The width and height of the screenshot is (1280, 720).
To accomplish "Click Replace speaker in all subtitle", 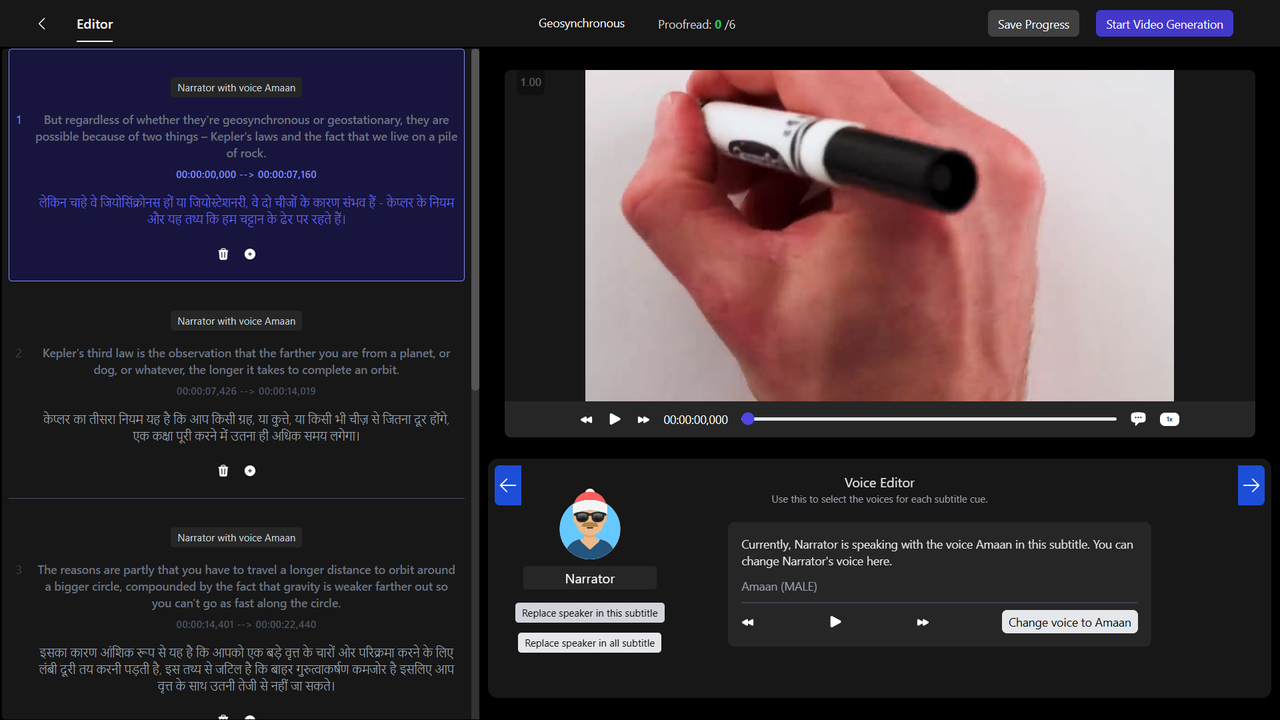I will pyautogui.click(x=589, y=642).
